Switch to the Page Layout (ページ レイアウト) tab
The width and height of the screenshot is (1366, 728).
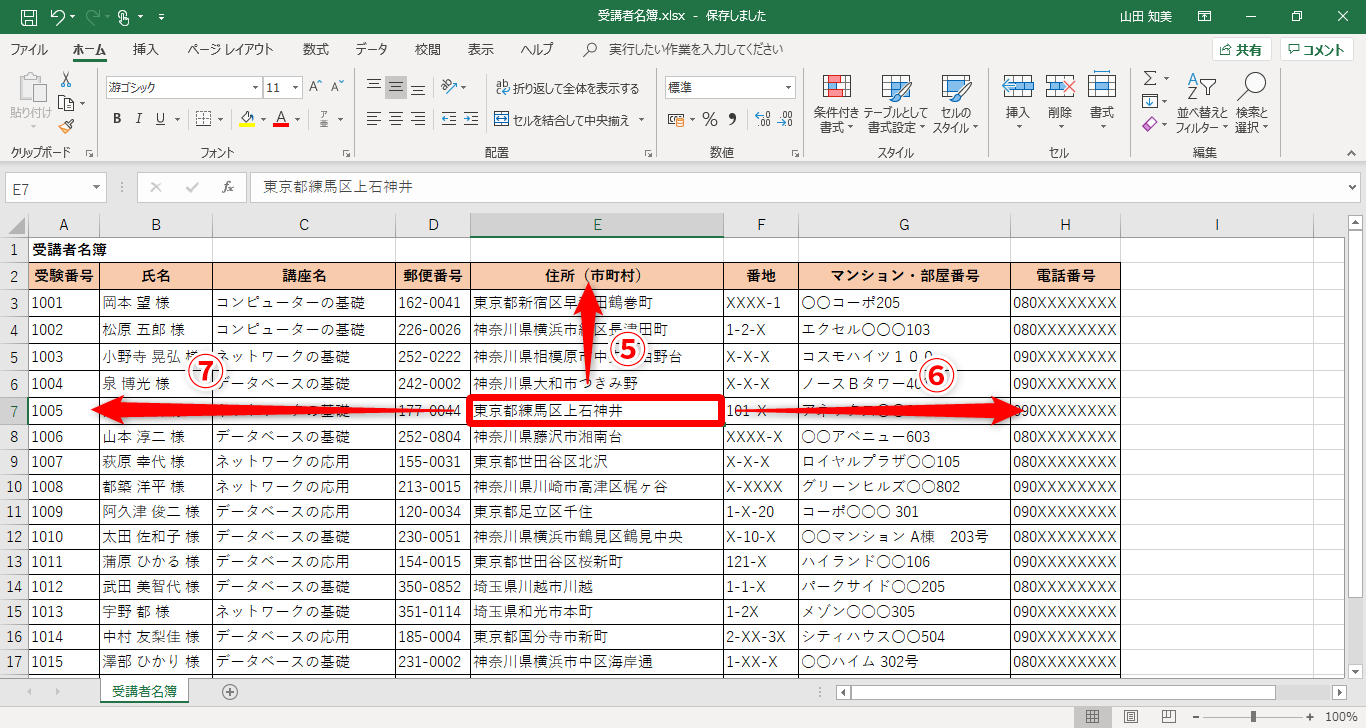tap(230, 49)
